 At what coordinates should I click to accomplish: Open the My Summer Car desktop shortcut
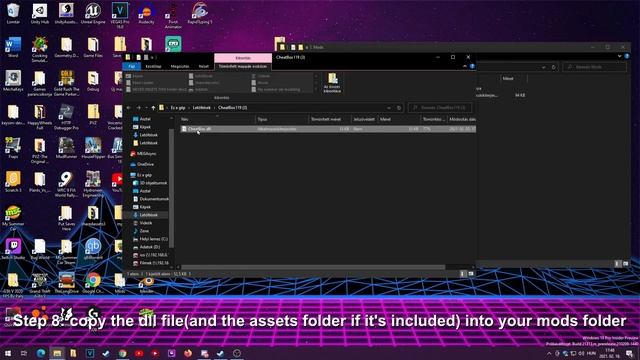click(x=13, y=218)
